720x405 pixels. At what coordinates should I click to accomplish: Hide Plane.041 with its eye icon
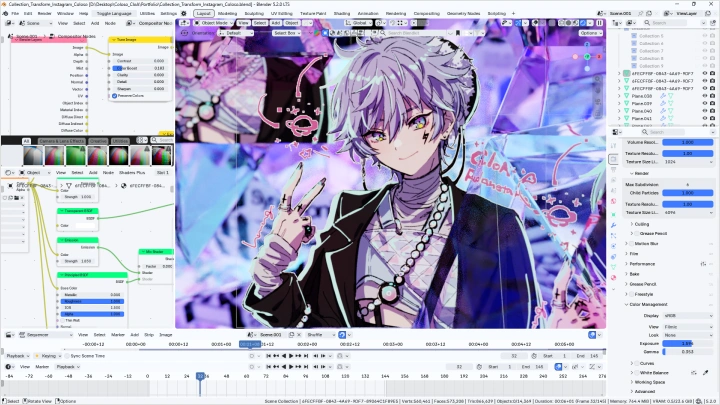point(705,118)
